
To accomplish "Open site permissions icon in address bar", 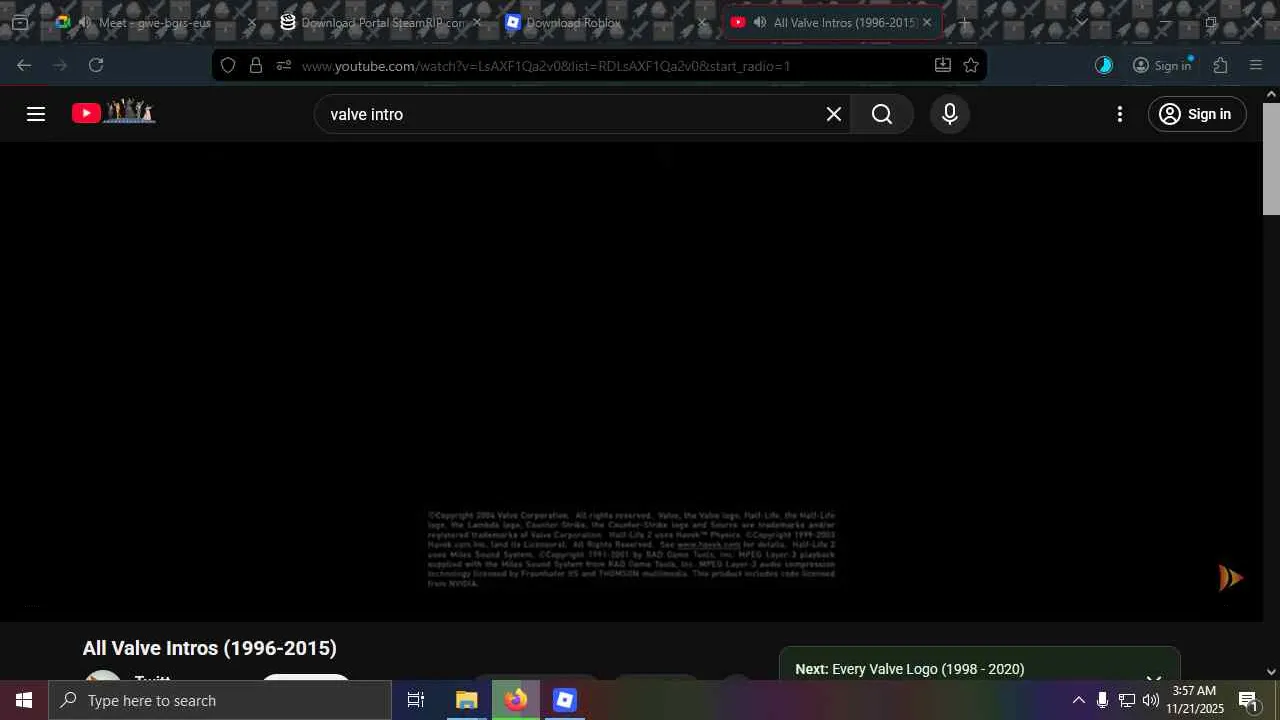I will tap(284, 65).
